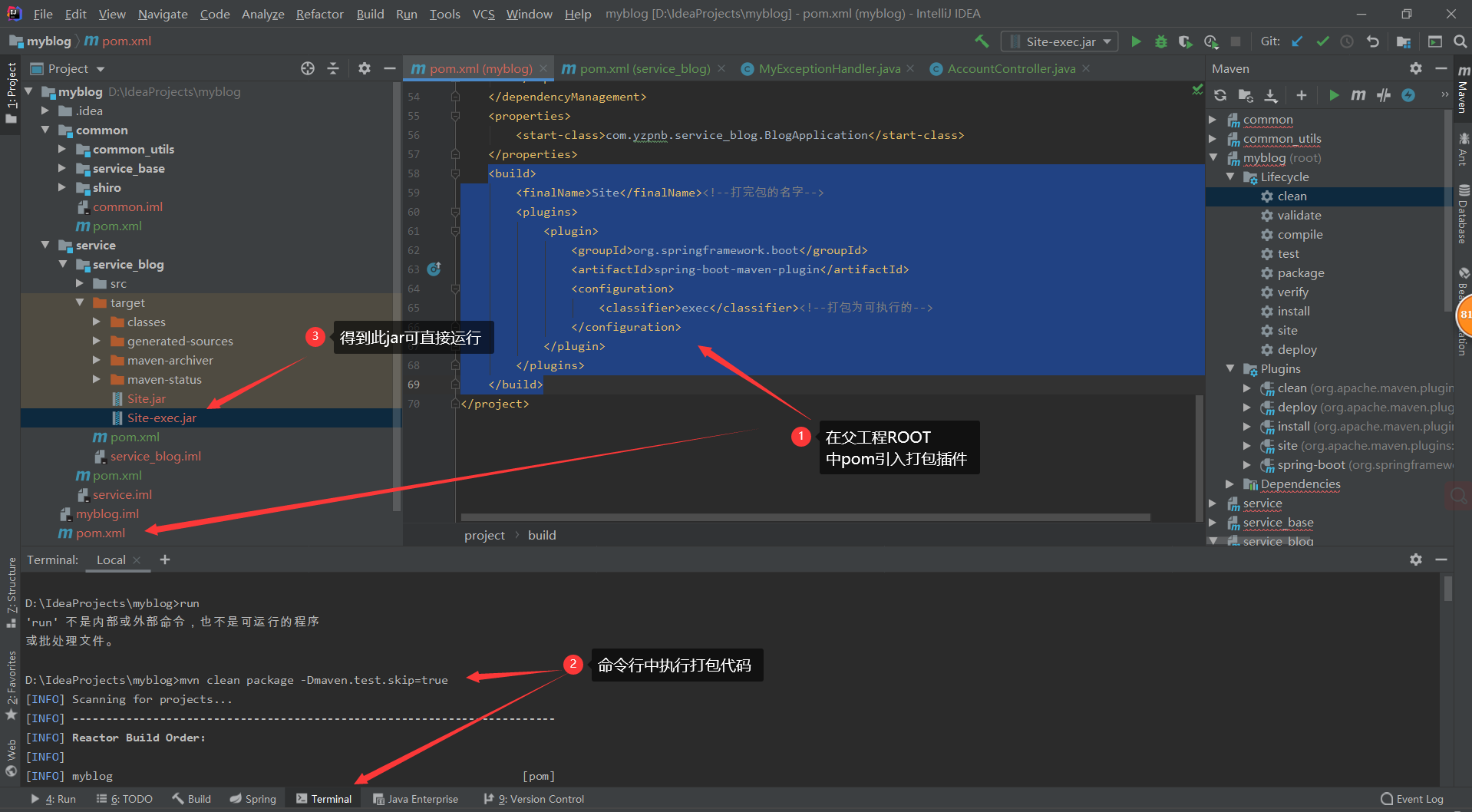Reload all Maven projects in Maven panel
Image resolution: width=1472 pixels, height=812 pixels.
tap(1220, 95)
